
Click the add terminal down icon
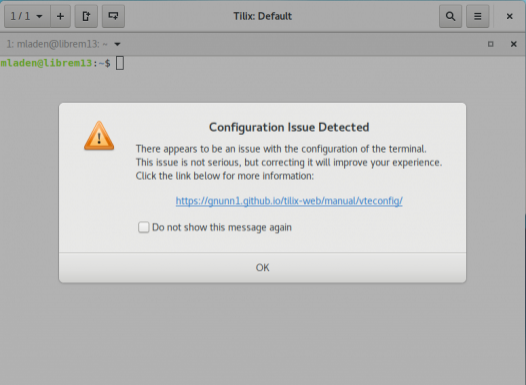113,16
